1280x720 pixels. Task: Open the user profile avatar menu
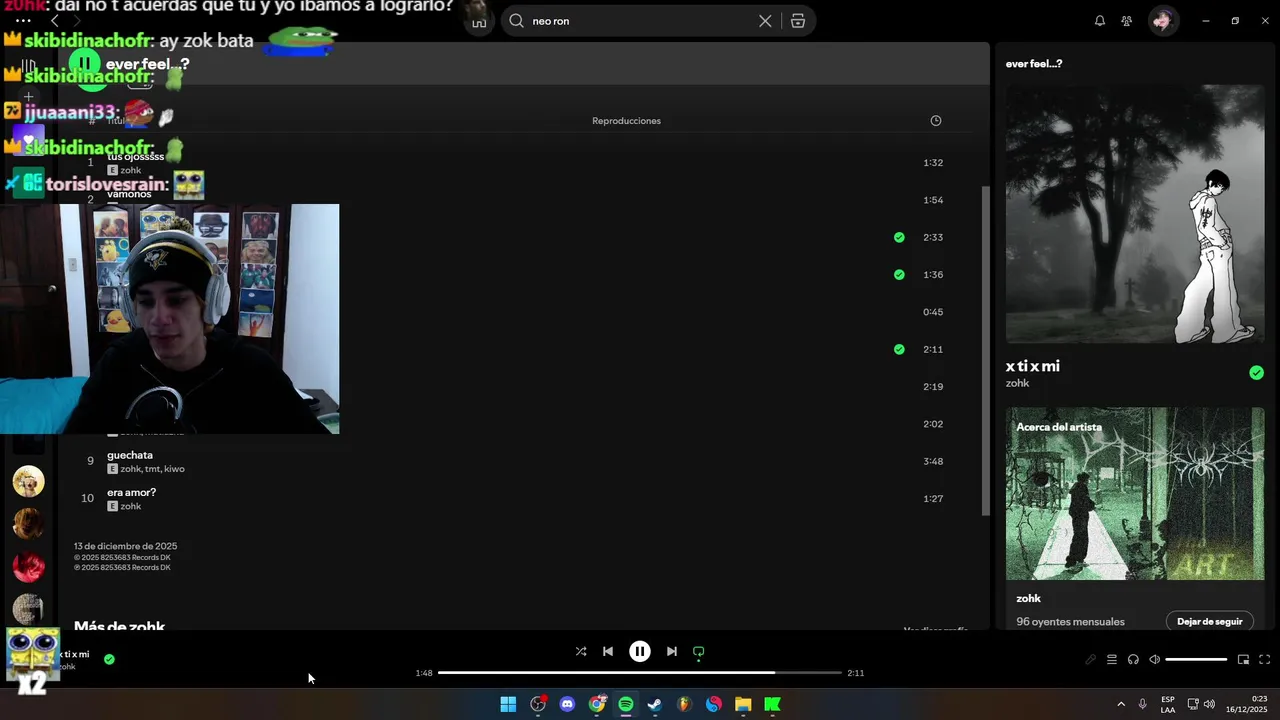pyautogui.click(x=1163, y=21)
